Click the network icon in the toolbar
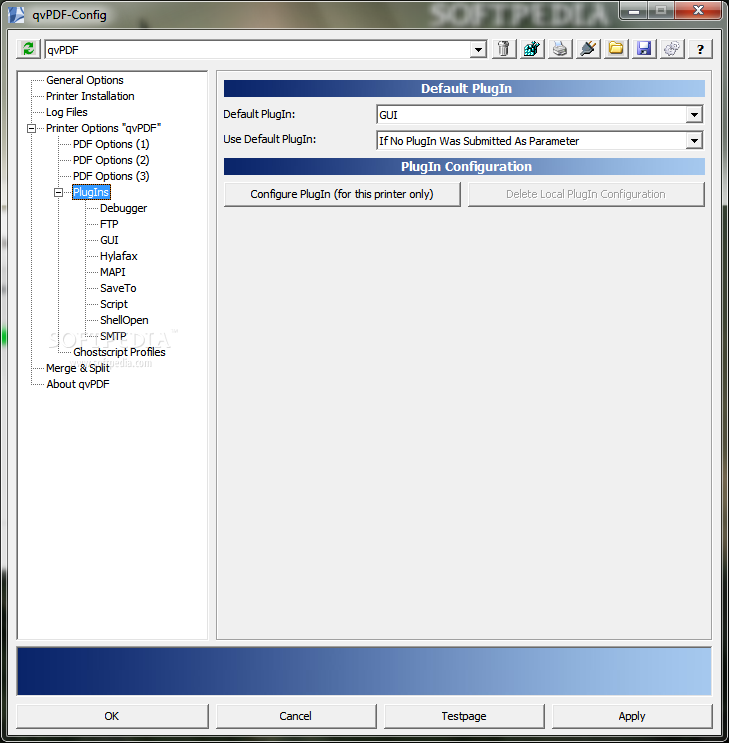 pyautogui.click(x=532, y=49)
